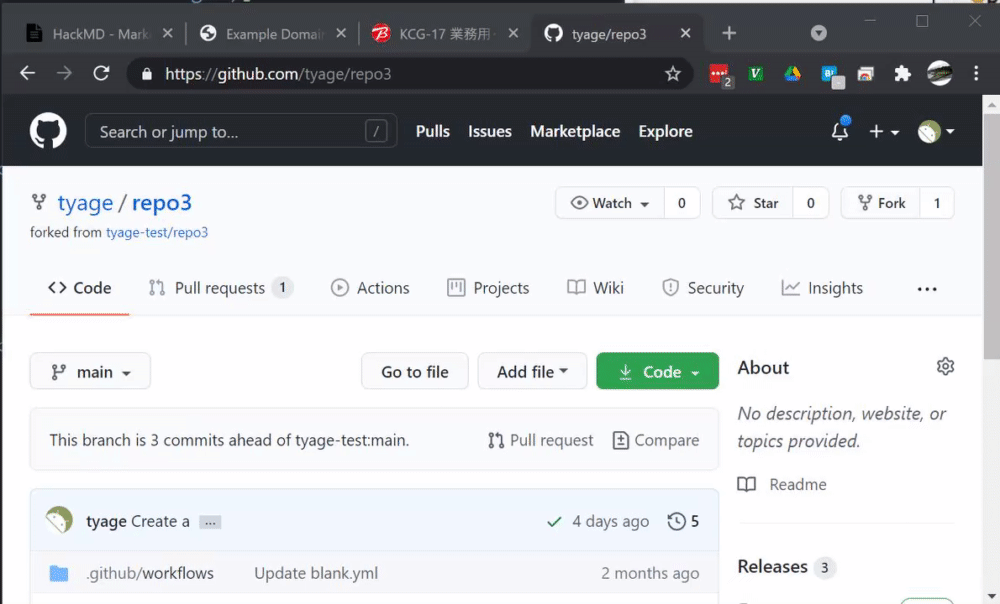The image size is (1000, 604).
Task: Open the red extension with badge 2
Action: pos(720,75)
